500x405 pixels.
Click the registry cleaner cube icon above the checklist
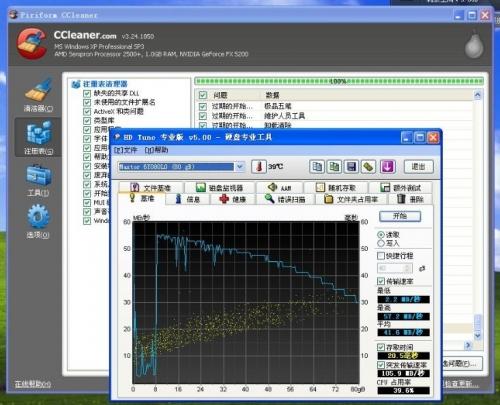76,84
